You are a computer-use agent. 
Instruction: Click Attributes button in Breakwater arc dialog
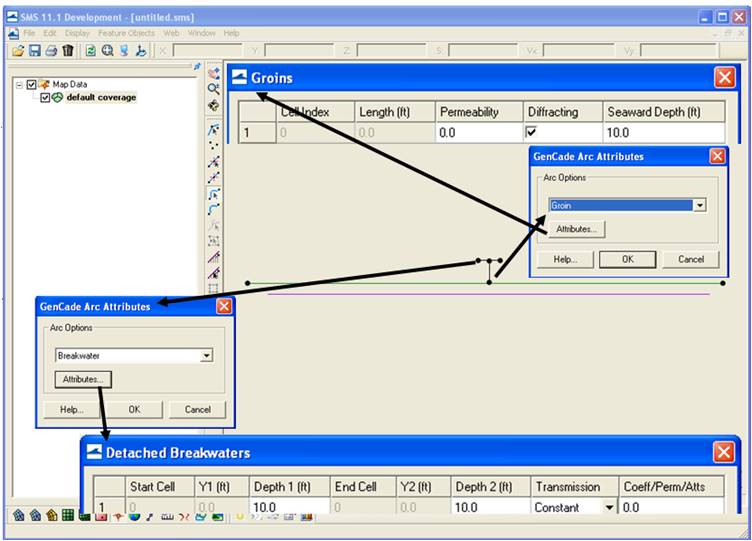click(x=83, y=379)
